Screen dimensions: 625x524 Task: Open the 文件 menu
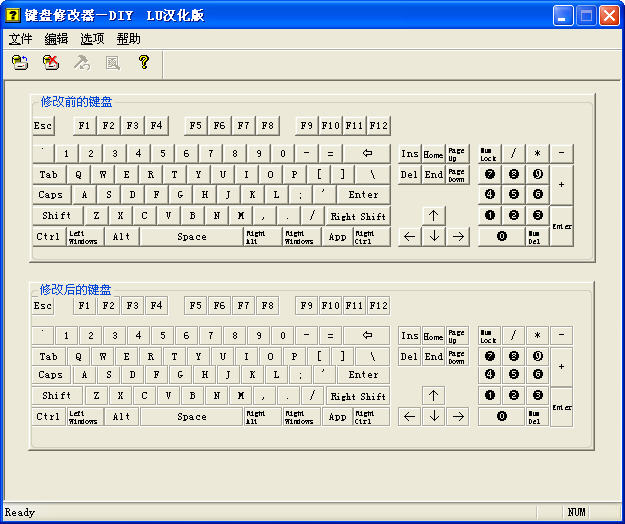pos(21,39)
